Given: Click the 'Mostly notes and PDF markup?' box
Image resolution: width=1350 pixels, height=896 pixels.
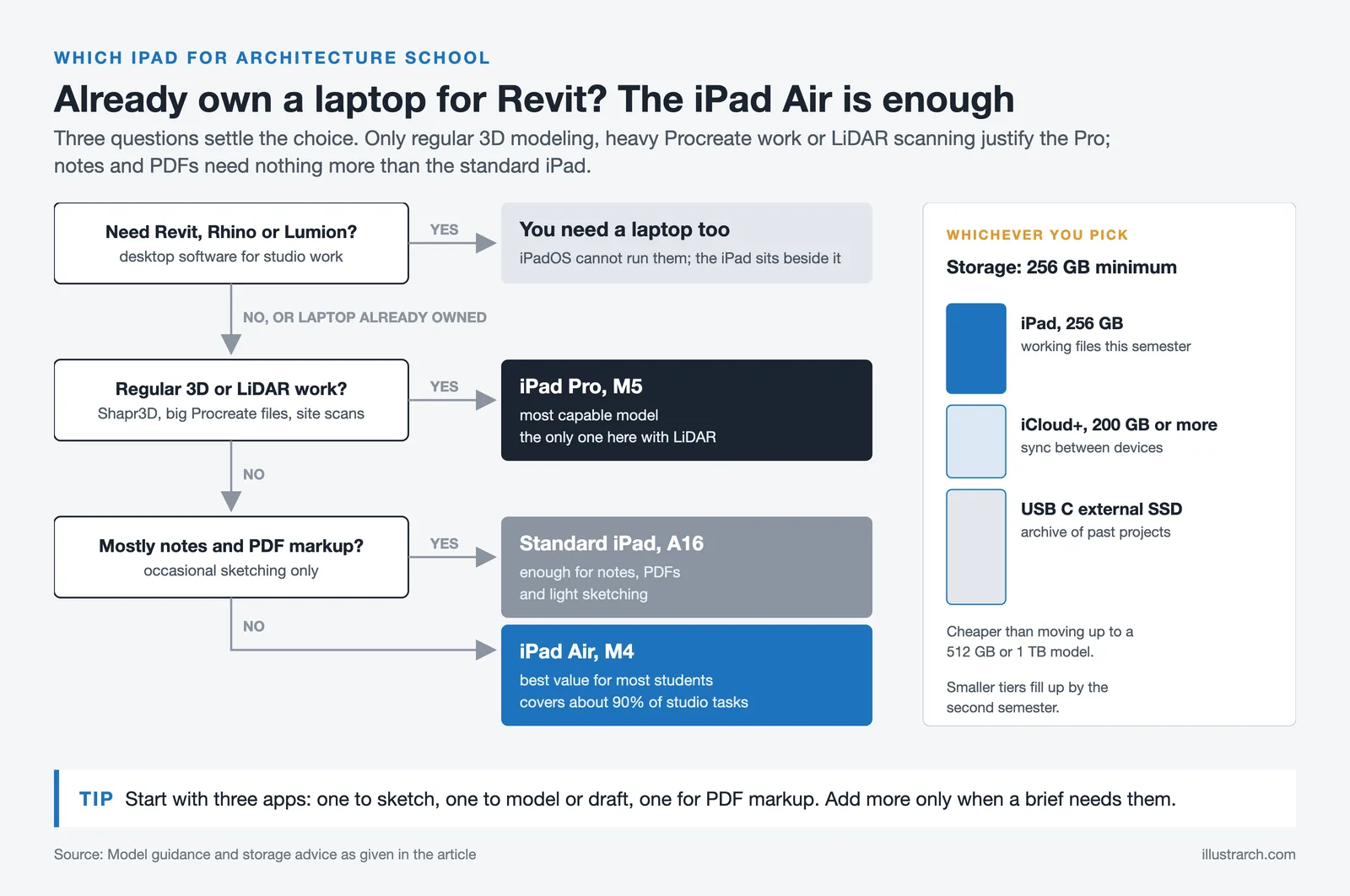Looking at the screenshot, I should [231, 557].
